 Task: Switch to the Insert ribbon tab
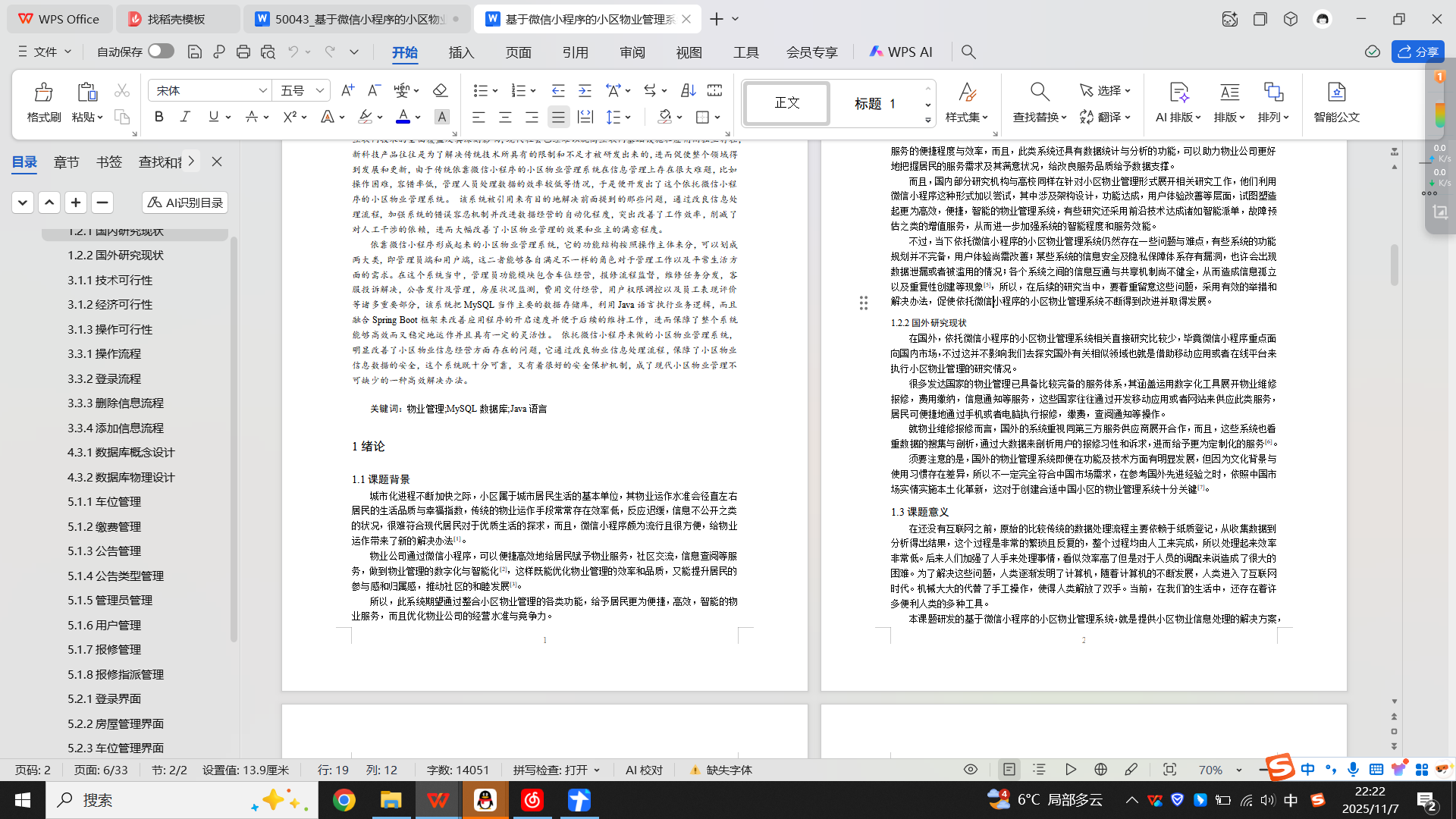[x=461, y=52]
